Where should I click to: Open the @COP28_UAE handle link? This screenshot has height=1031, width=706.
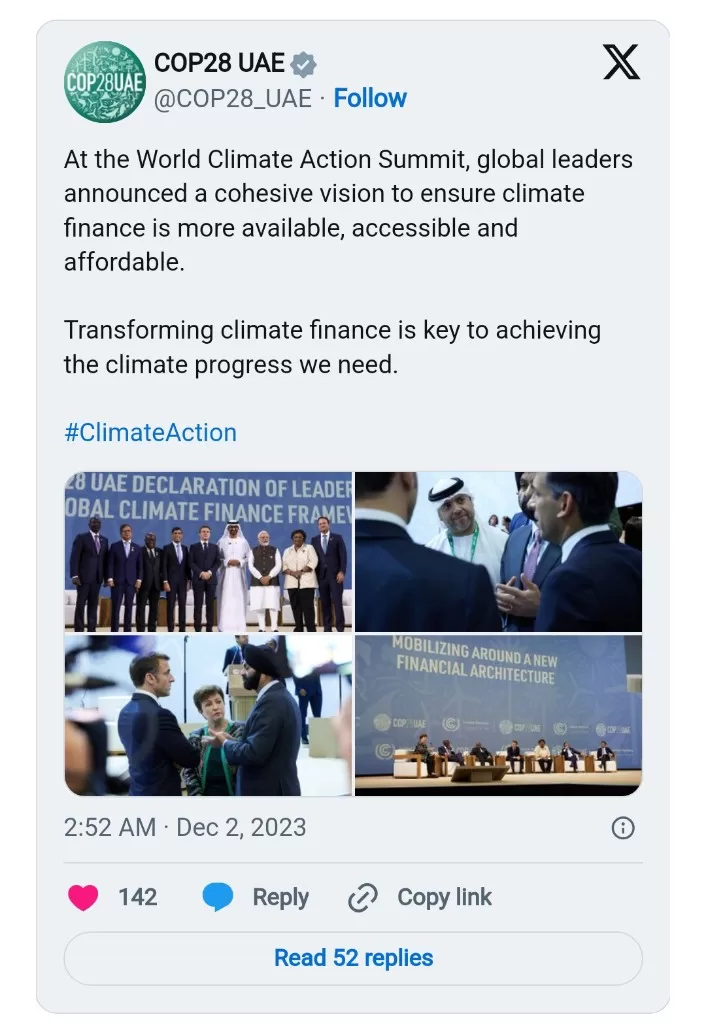coord(232,98)
